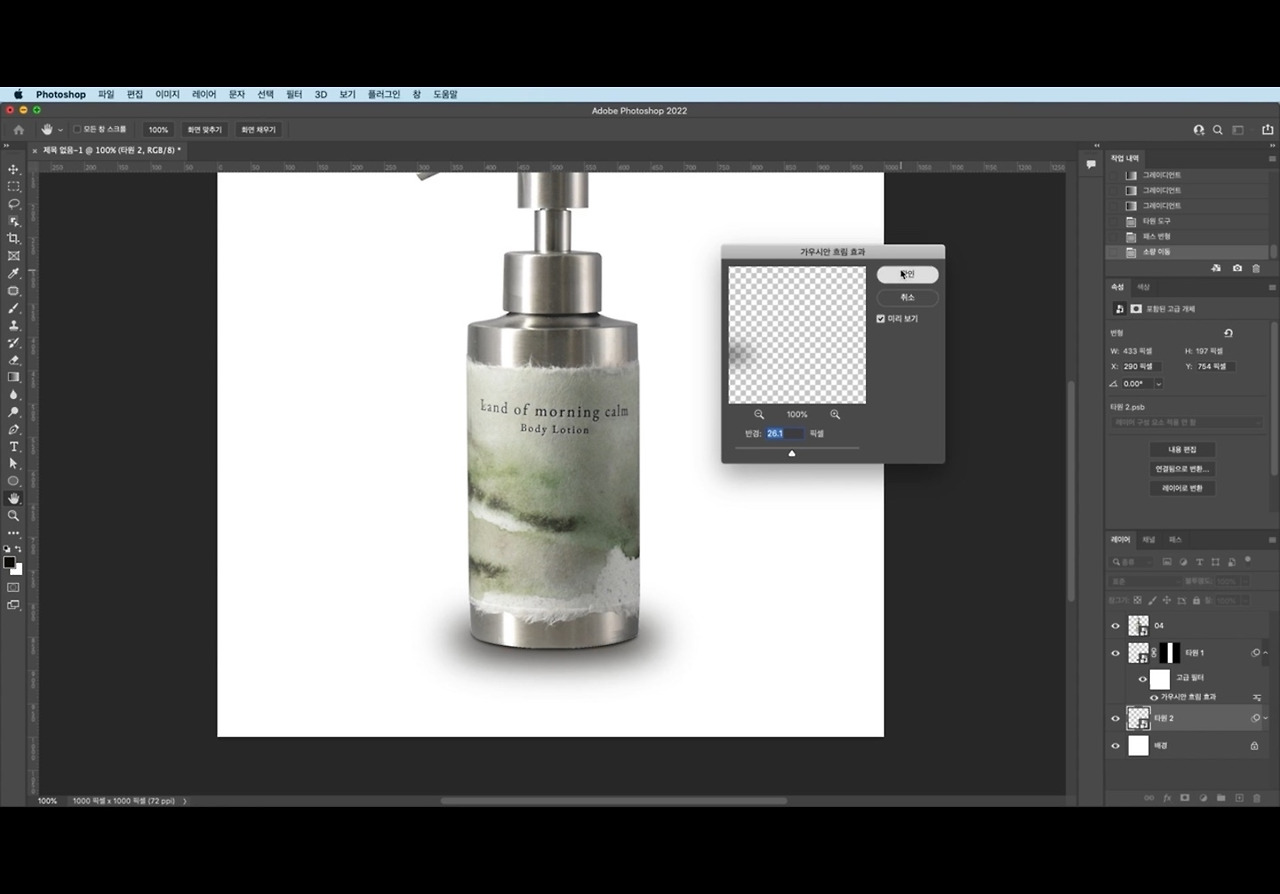This screenshot has height=894, width=1280.
Task: Switch to the 색상 tab
Action: [x=1143, y=287]
